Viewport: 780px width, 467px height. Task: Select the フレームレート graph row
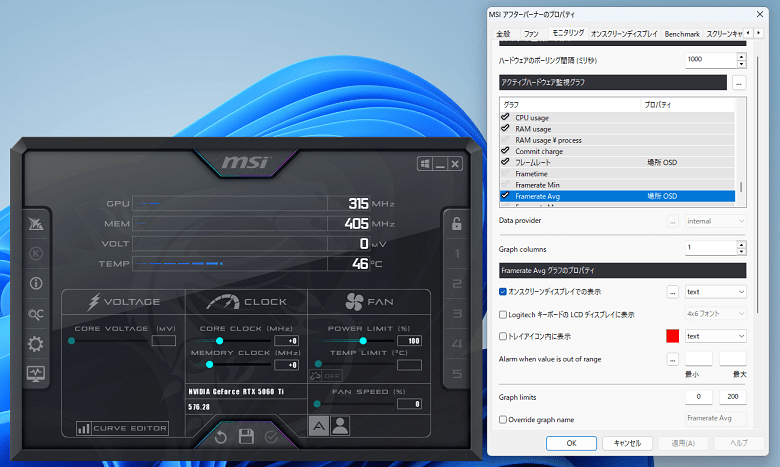click(617, 162)
